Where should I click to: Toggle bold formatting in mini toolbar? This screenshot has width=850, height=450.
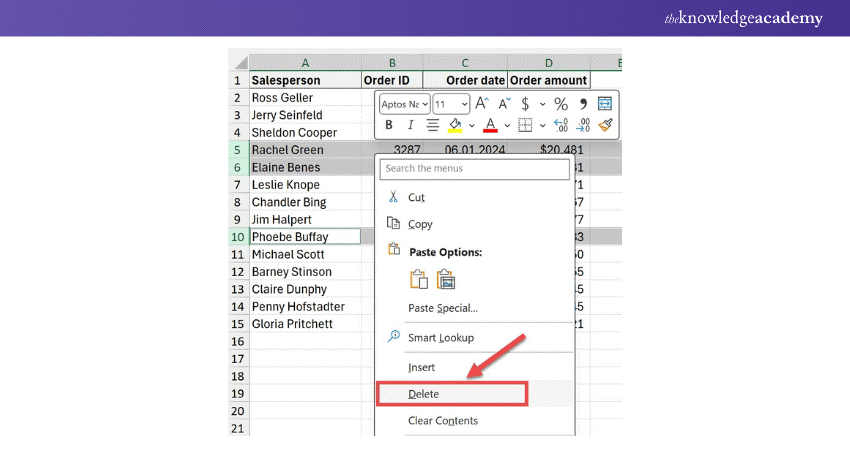click(389, 125)
